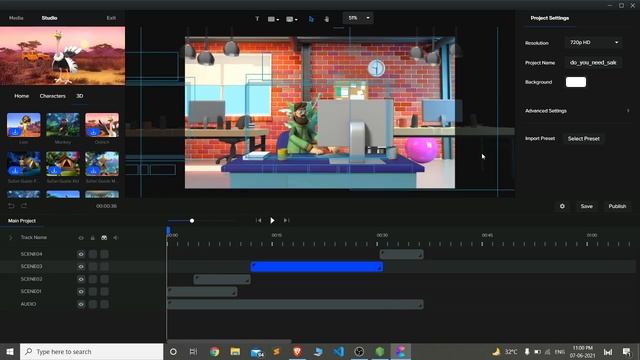Toggle mask box on SCENE01 track
The width and height of the screenshot is (640, 360).
[104, 291]
